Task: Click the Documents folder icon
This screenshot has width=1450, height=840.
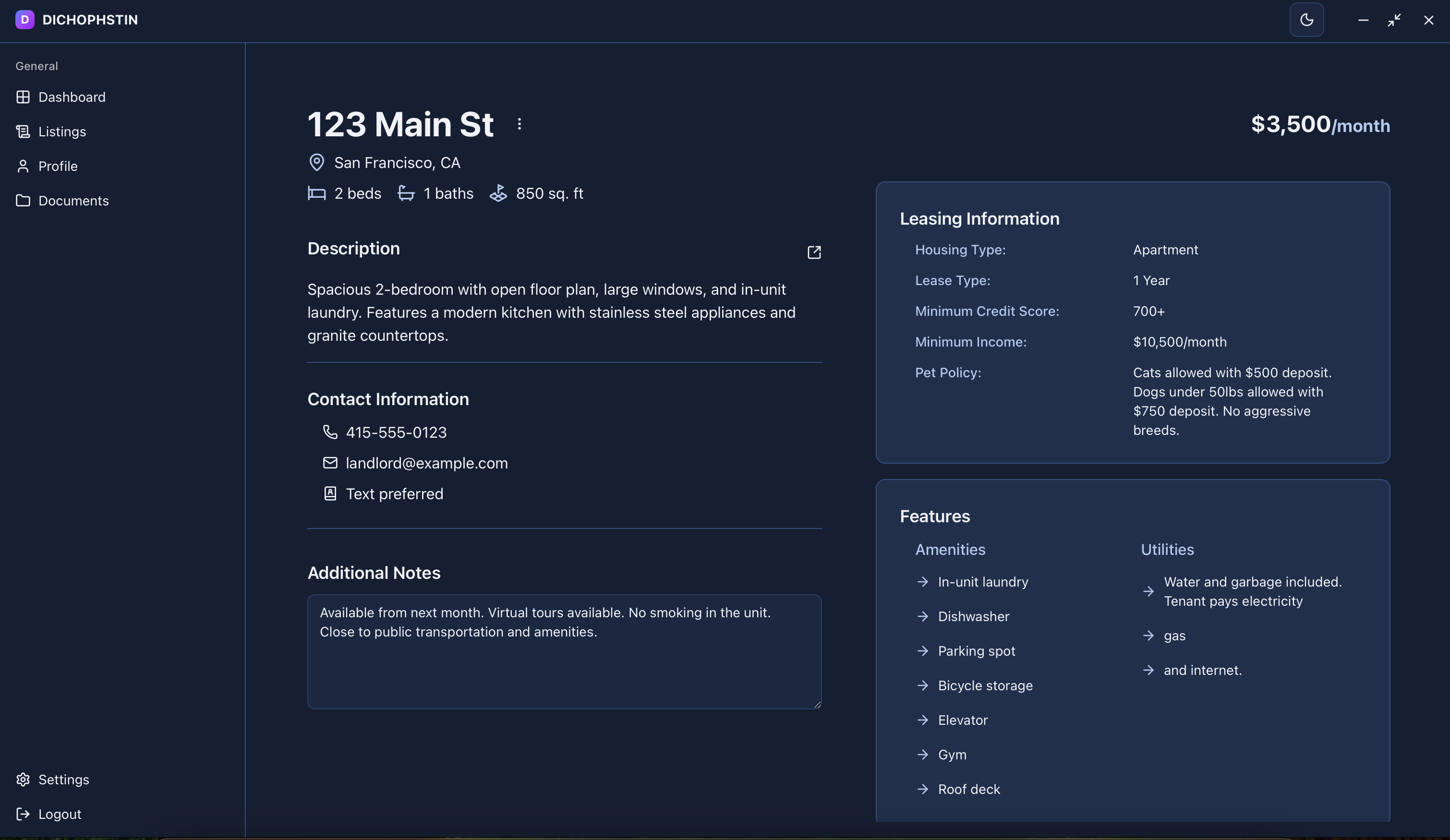Action: 23,200
